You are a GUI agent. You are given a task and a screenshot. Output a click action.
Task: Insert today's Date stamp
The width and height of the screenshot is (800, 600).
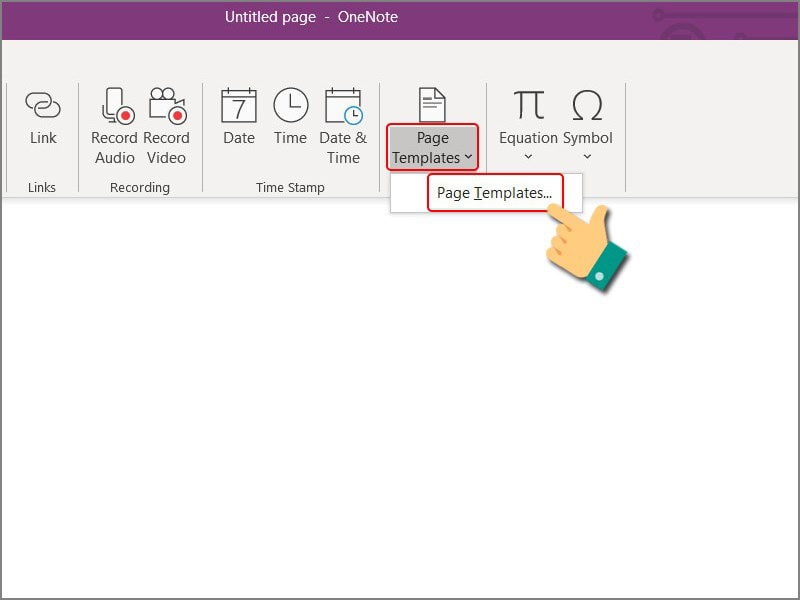(239, 116)
